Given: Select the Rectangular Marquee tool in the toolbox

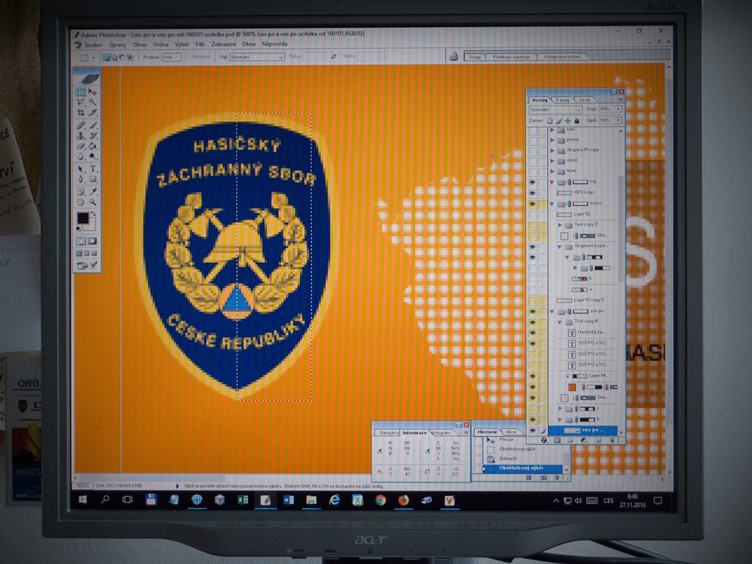Looking at the screenshot, I should 81,92.
